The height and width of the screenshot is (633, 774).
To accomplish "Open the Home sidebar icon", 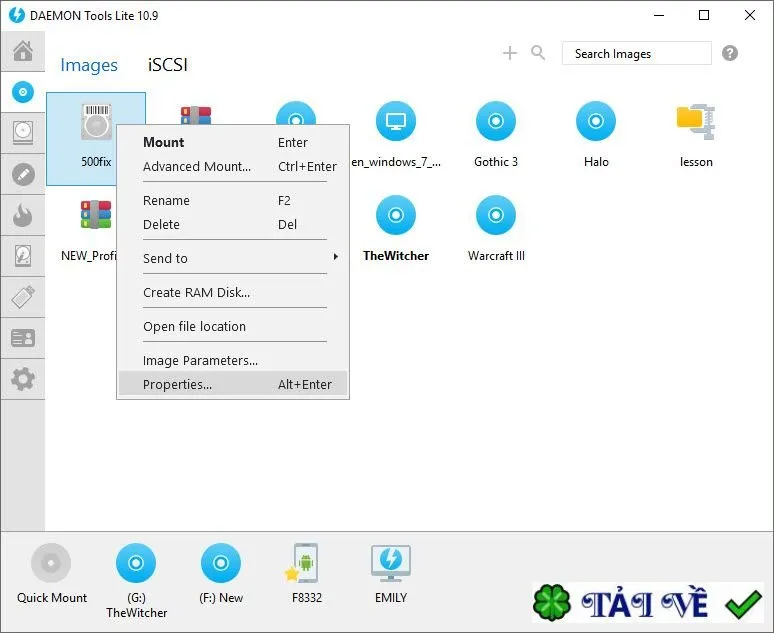I will coord(23,51).
